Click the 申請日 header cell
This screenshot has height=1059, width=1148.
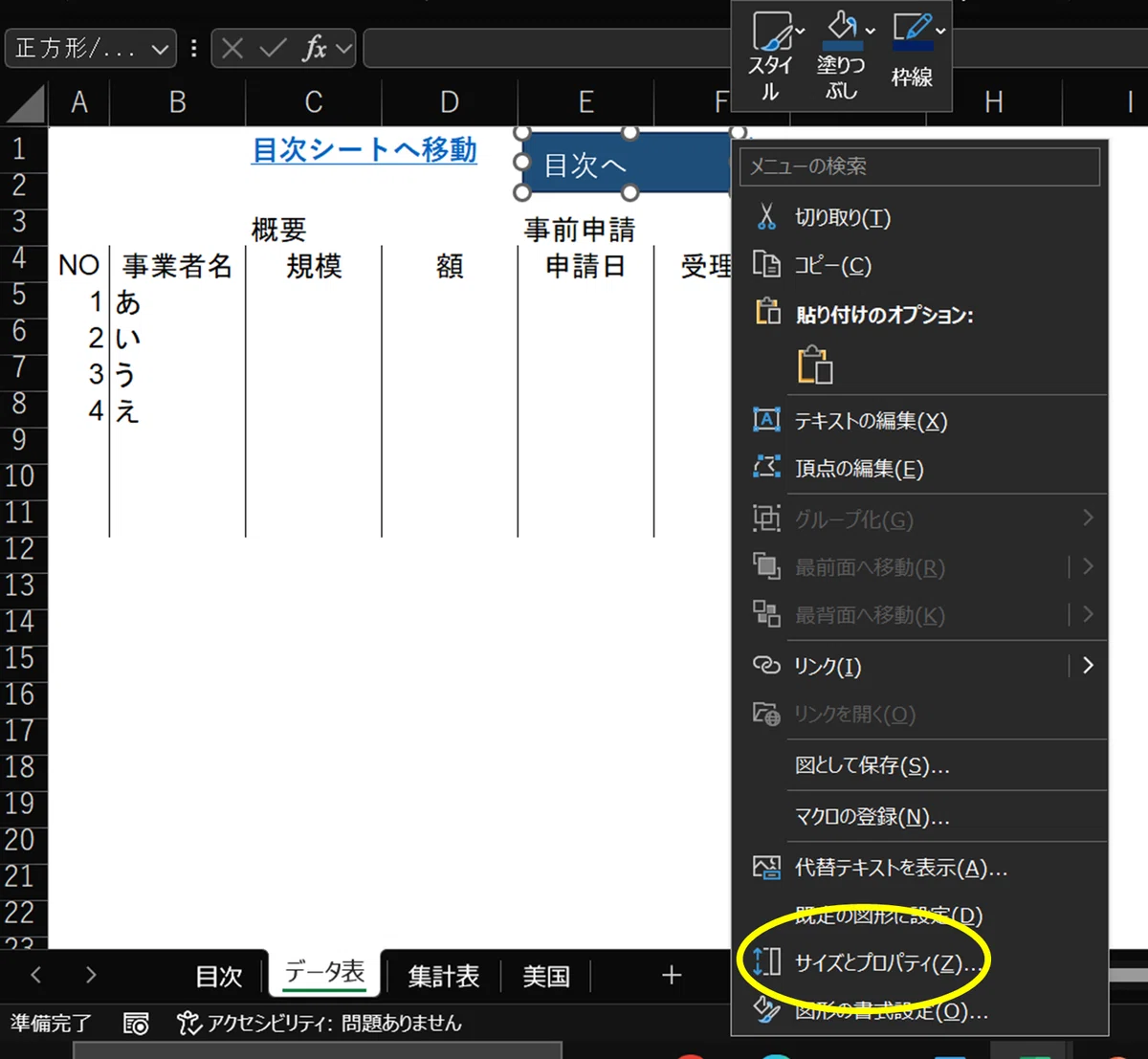(x=585, y=265)
